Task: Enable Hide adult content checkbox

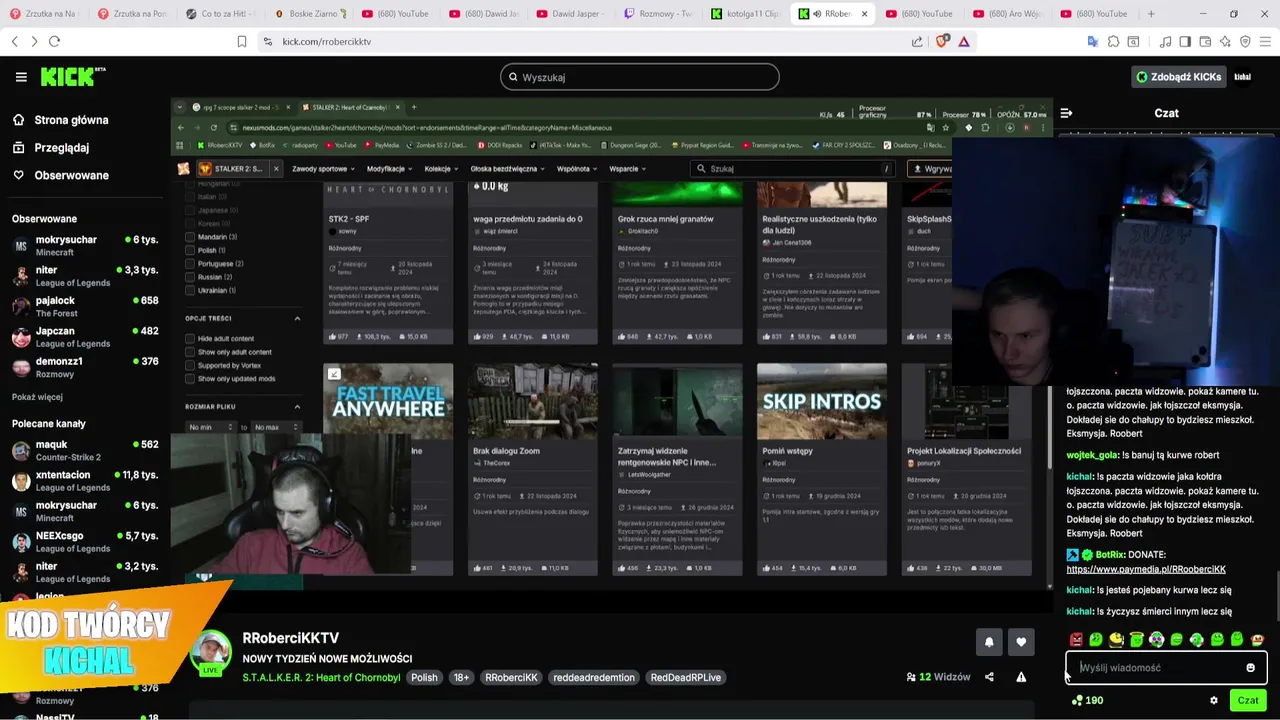Action: pos(190,339)
